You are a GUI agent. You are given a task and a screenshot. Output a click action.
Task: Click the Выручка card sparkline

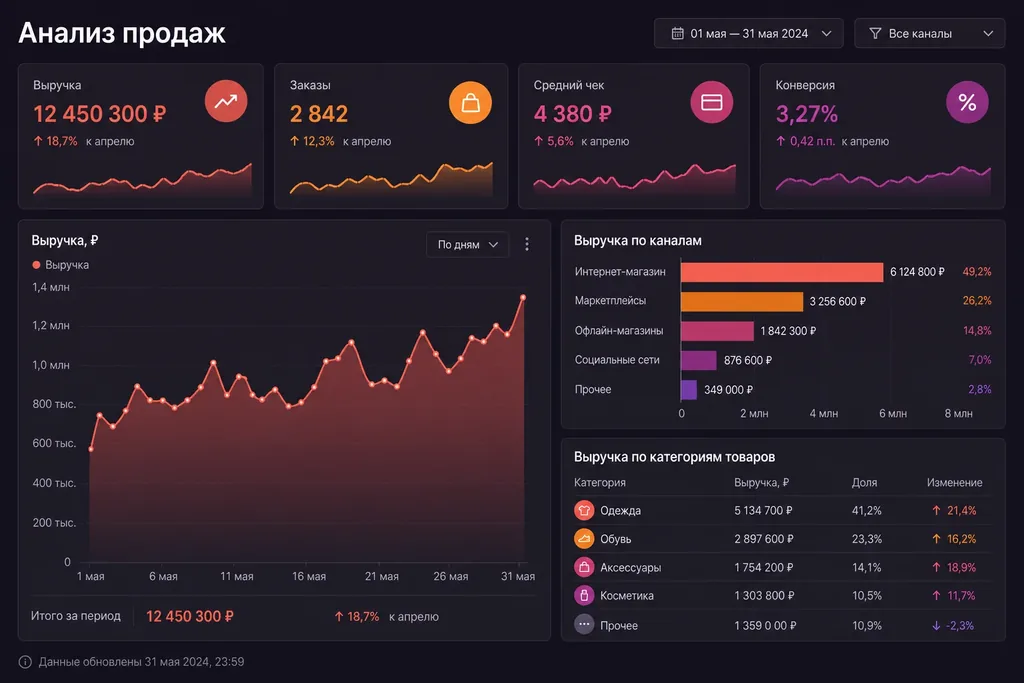(142, 180)
